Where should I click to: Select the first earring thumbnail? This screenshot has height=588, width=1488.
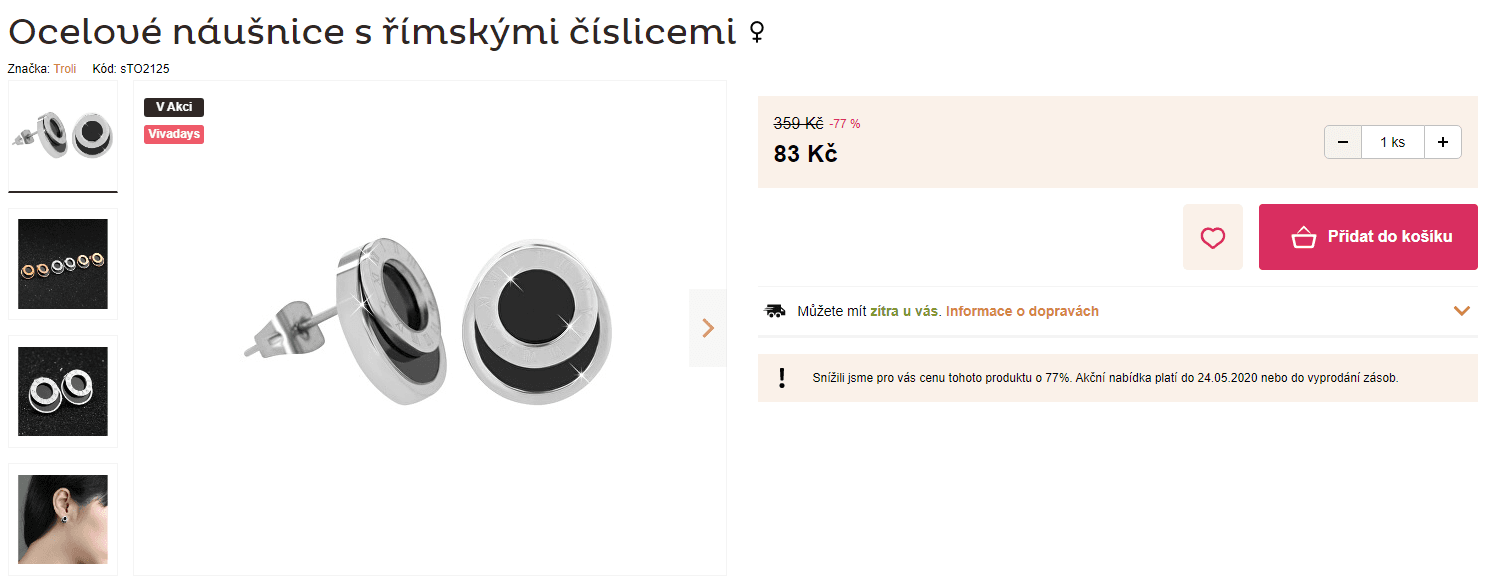pyautogui.click(x=63, y=134)
